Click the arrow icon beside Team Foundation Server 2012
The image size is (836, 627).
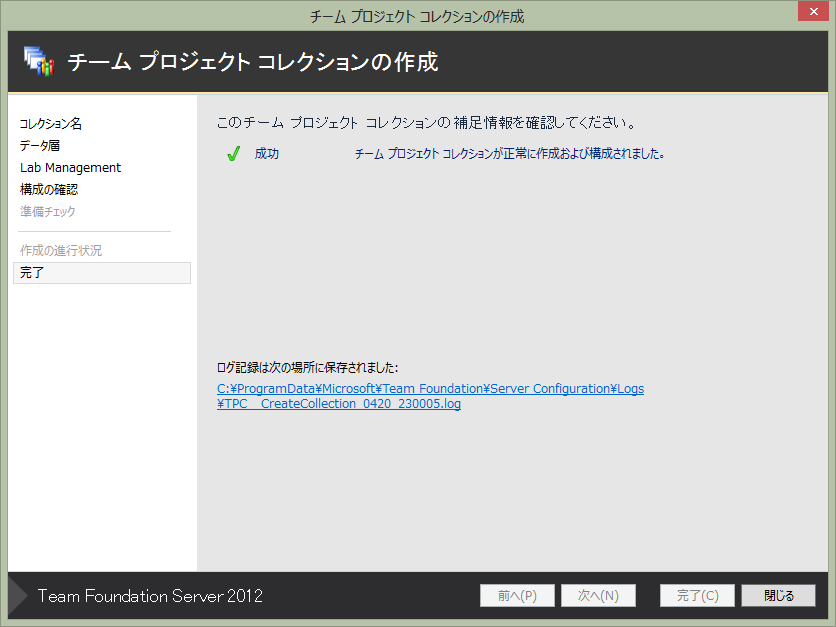point(18,596)
